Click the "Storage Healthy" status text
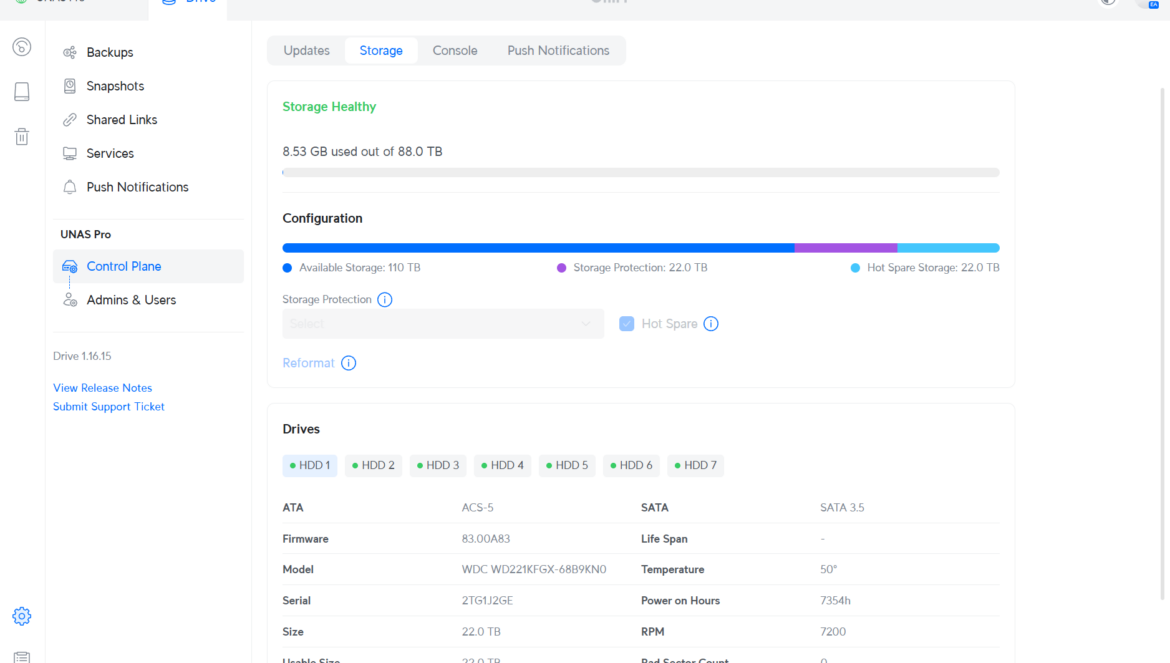 329,107
